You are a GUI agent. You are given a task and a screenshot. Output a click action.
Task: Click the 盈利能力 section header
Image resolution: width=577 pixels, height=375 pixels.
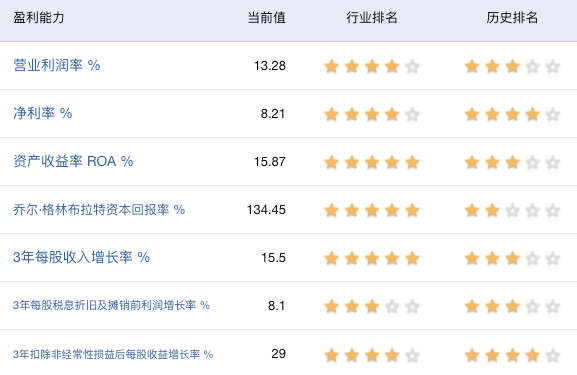(x=39, y=18)
